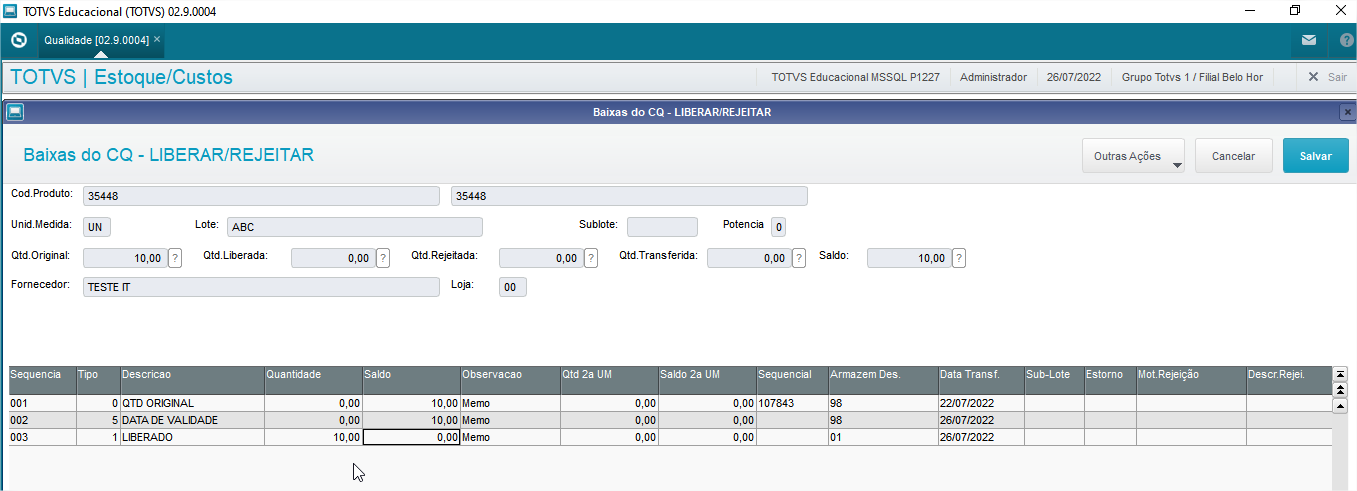Open the mail messages icon
The image size is (1357, 491).
click(x=1309, y=40)
